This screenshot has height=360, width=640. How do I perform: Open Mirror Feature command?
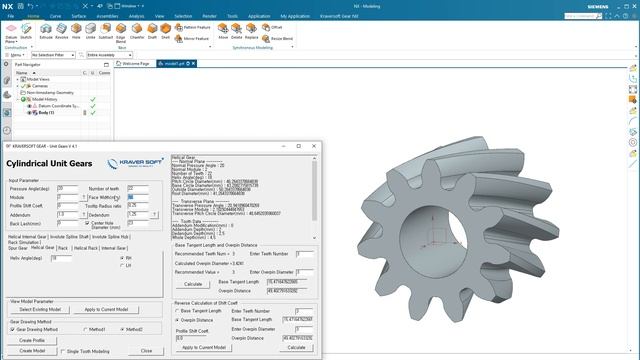pyautogui.click(x=192, y=38)
